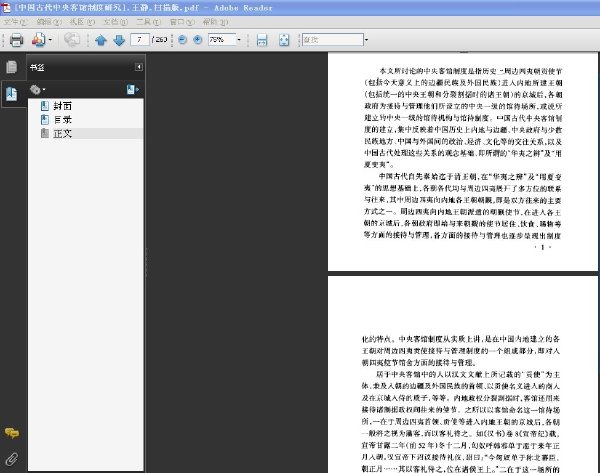
Task: Select the 封面 bookmark
Action: point(63,106)
